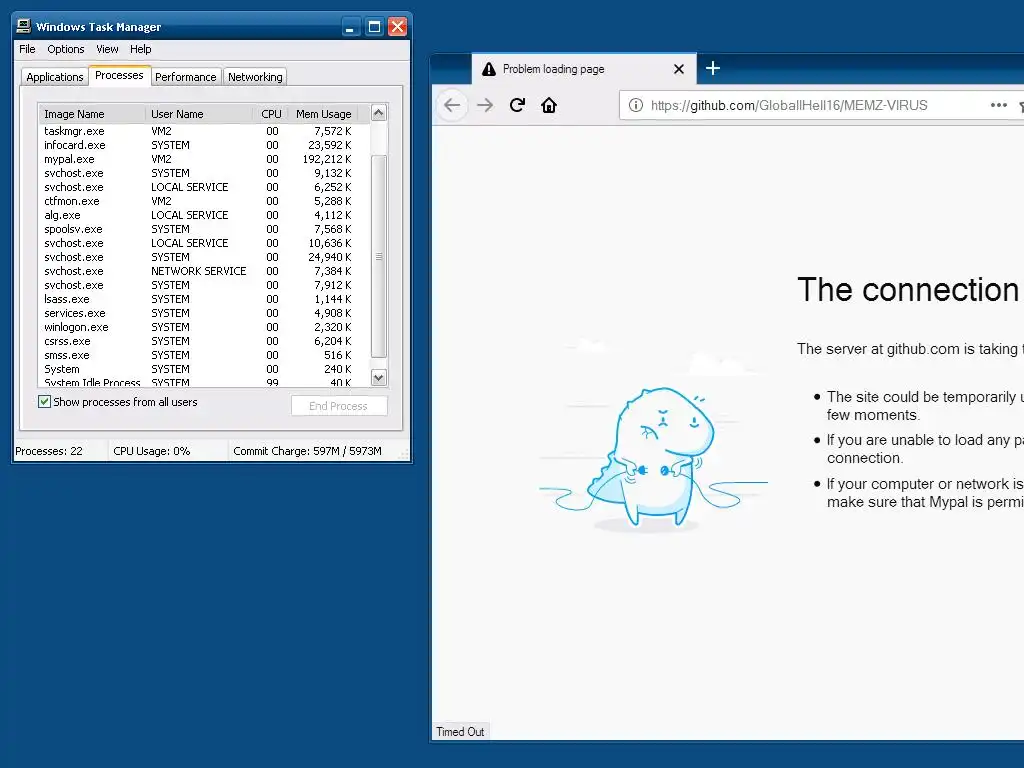Select the alg.exe process row
Screen dimensions: 1024x768
tap(204, 215)
